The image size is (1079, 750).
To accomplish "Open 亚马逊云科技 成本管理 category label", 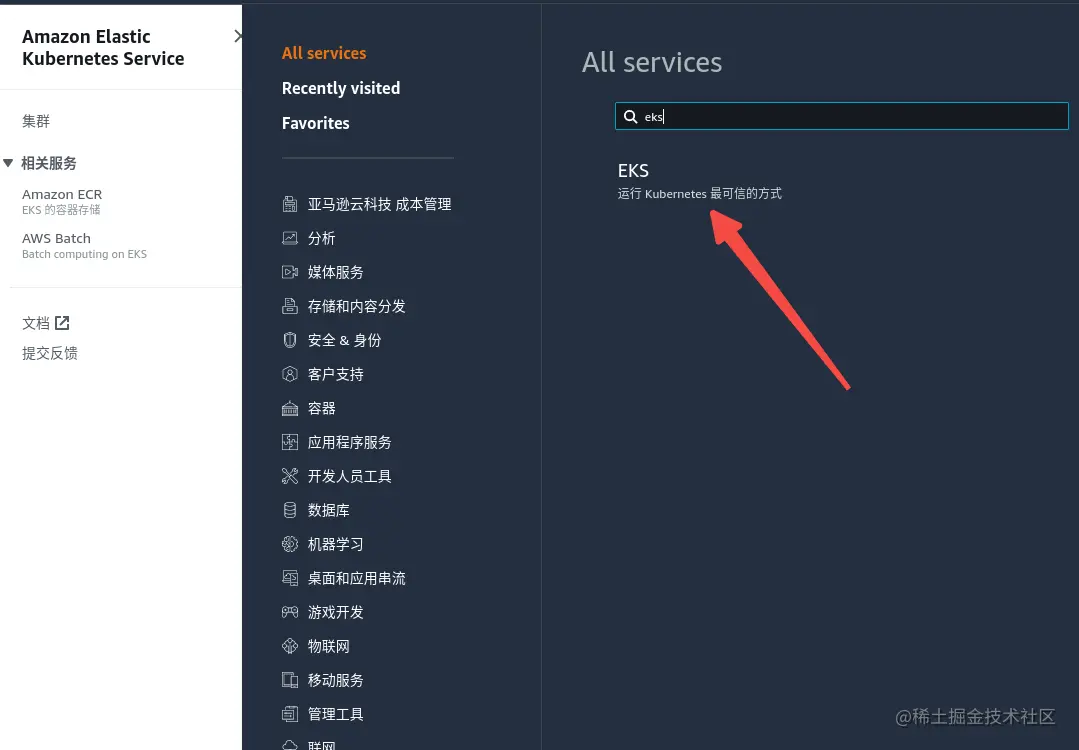I will click(x=379, y=204).
